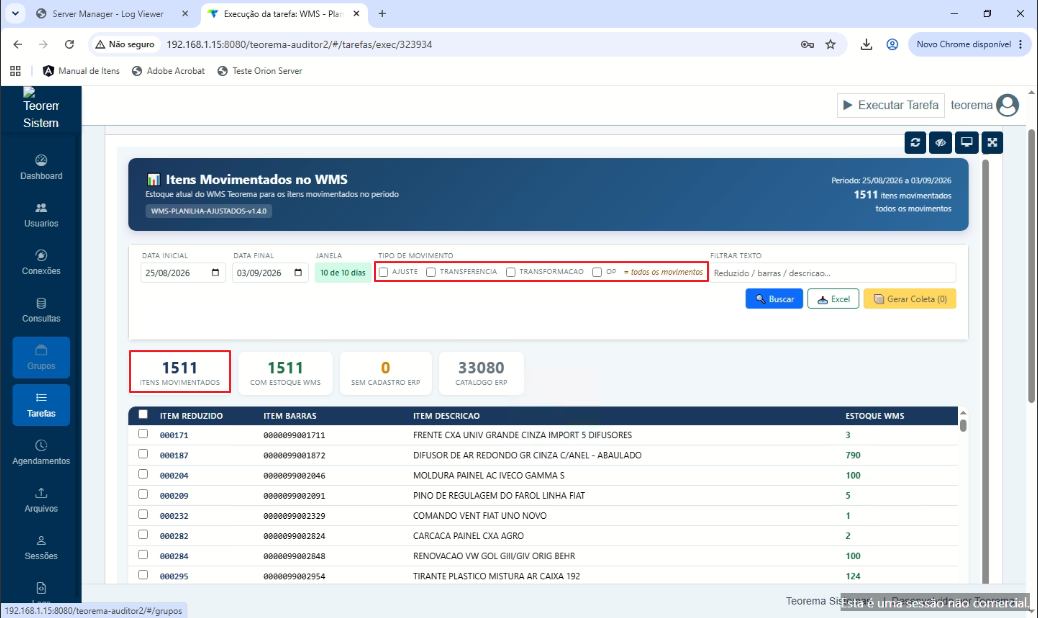Reload the browser page
The image size is (1038, 618).
(69, 44)
